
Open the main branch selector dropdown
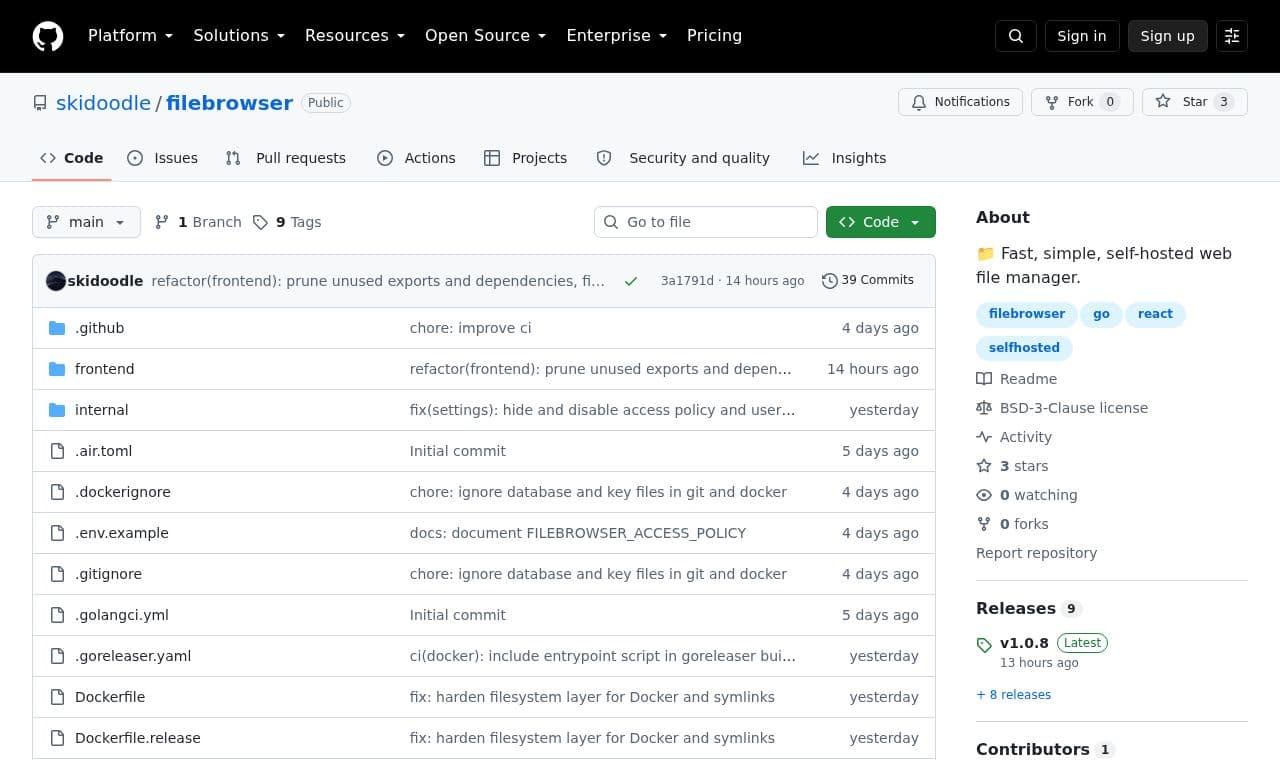click(86, 222)
